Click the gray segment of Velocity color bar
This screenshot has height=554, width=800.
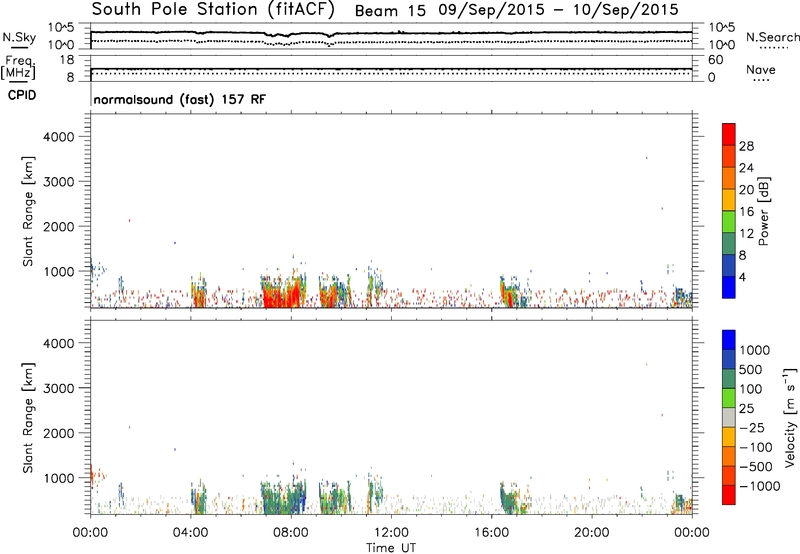click(729, 418)
